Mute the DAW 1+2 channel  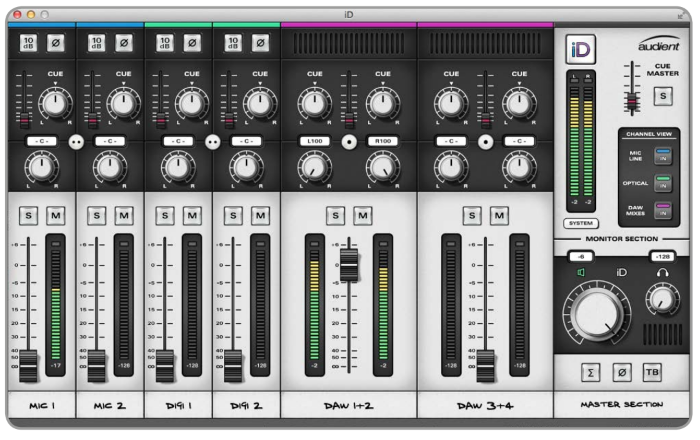pos(362,215)
